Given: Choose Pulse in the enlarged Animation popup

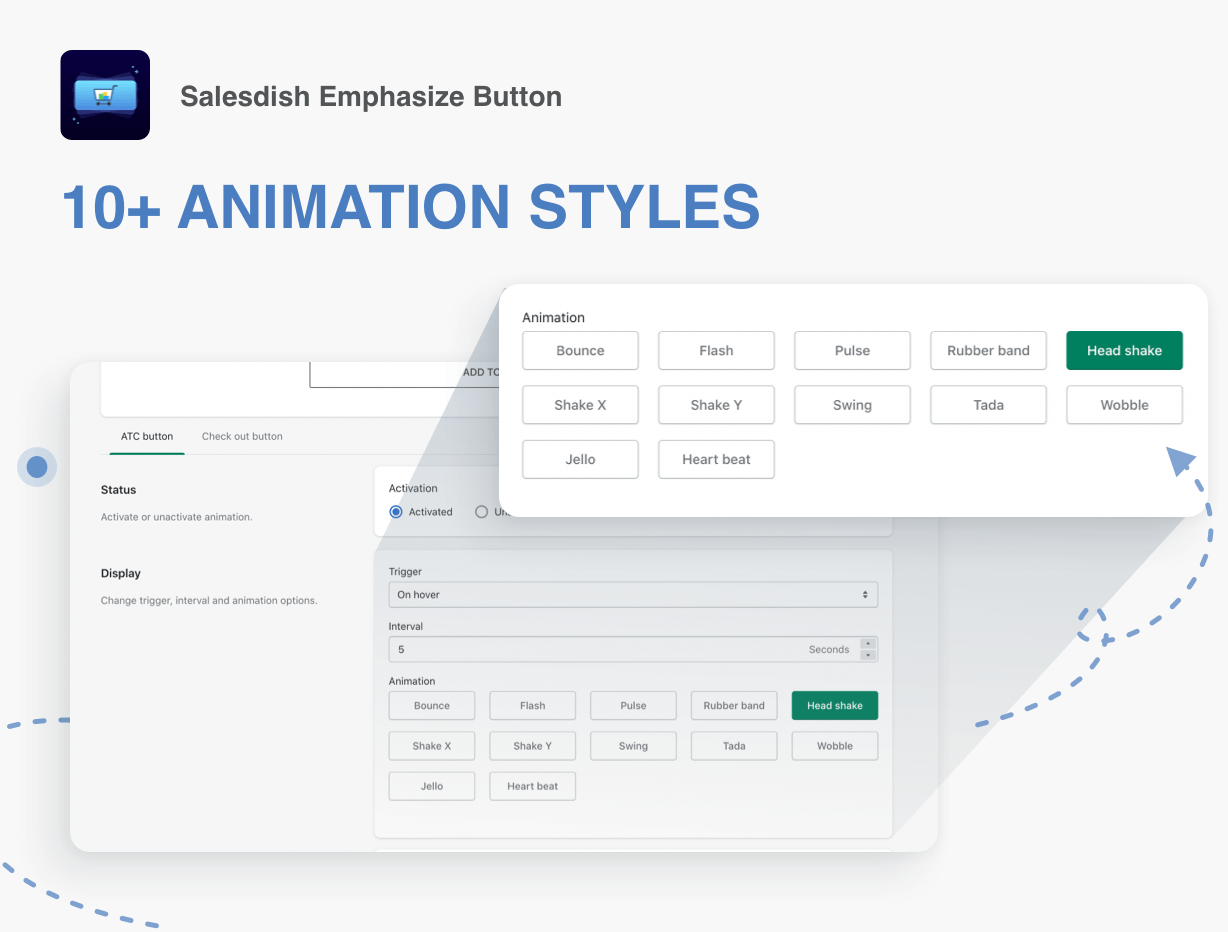Looking at the screenshot, I should pos(852,351).
